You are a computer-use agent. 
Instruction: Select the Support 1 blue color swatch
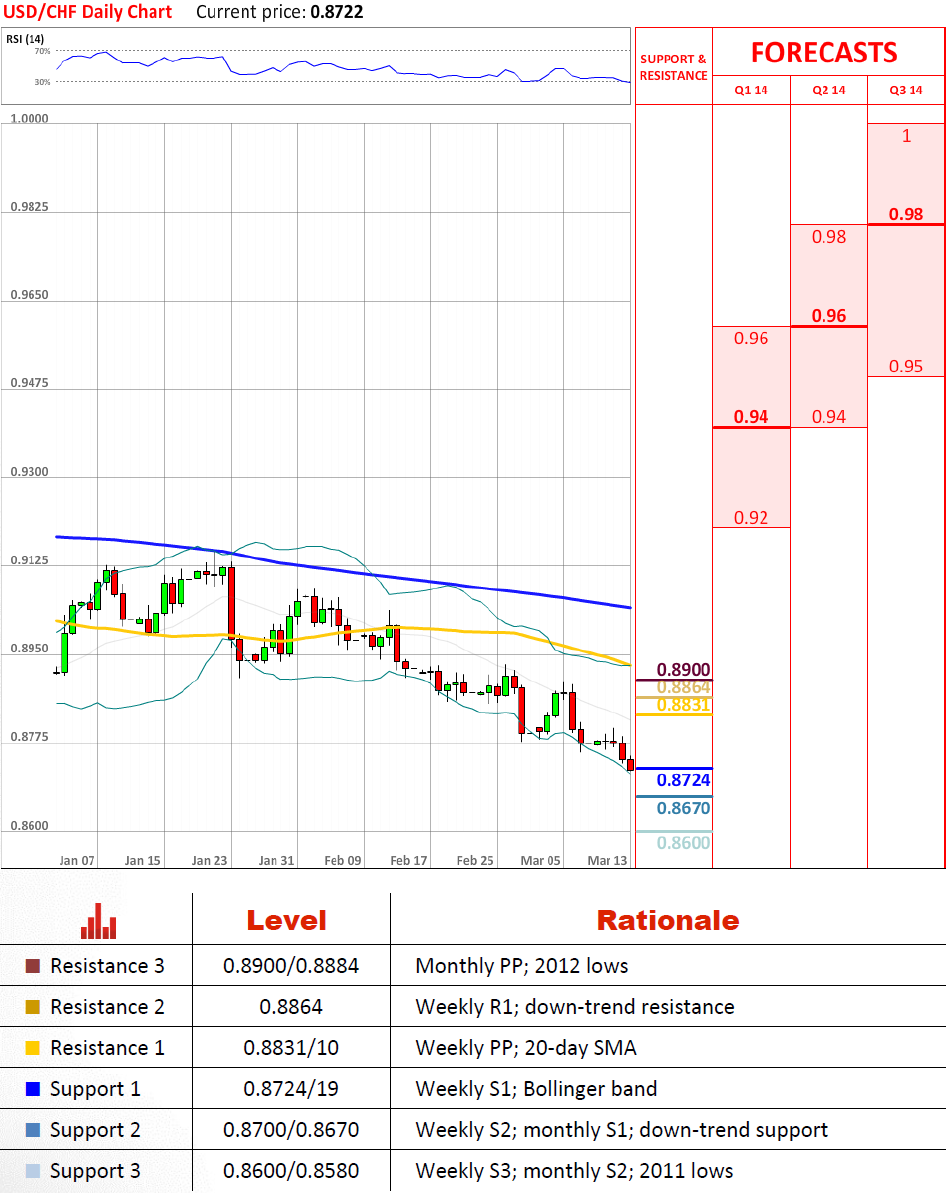[x=32, y=1089]
